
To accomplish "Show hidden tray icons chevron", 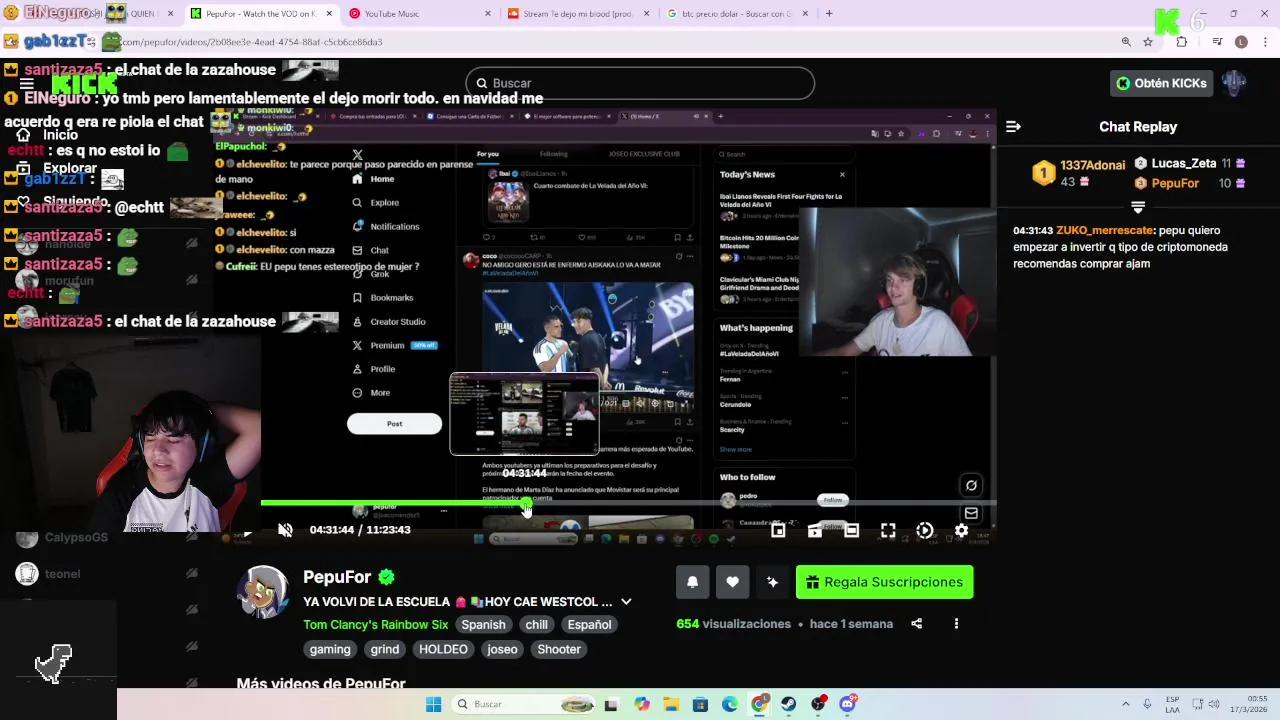I will pyautogui.click(x=1125, y=704).
